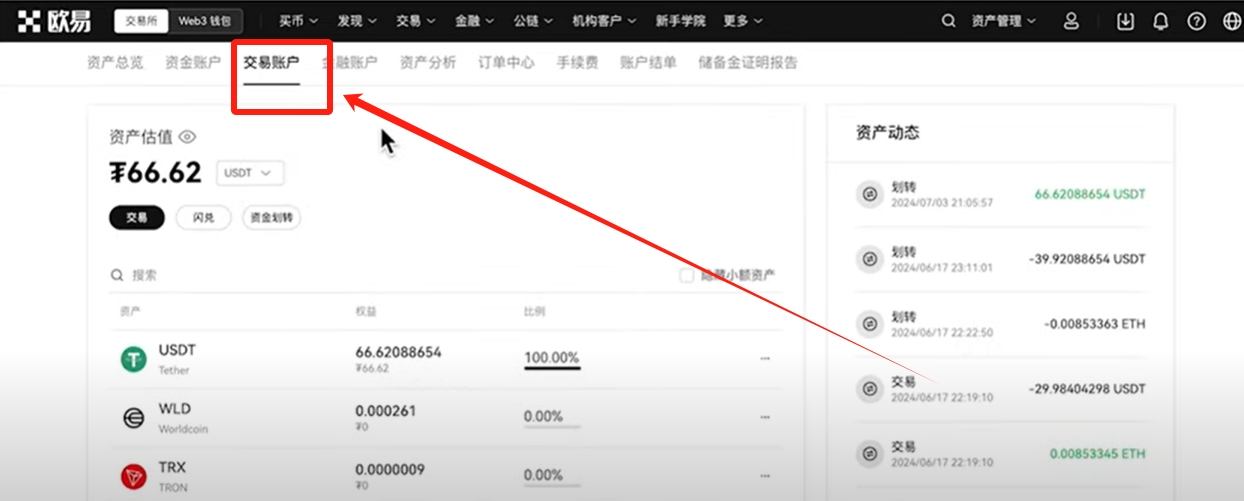Screen dimensions: 1244x501
Task: Click the TRX TRON coin icon
Action: coord(134,476)
